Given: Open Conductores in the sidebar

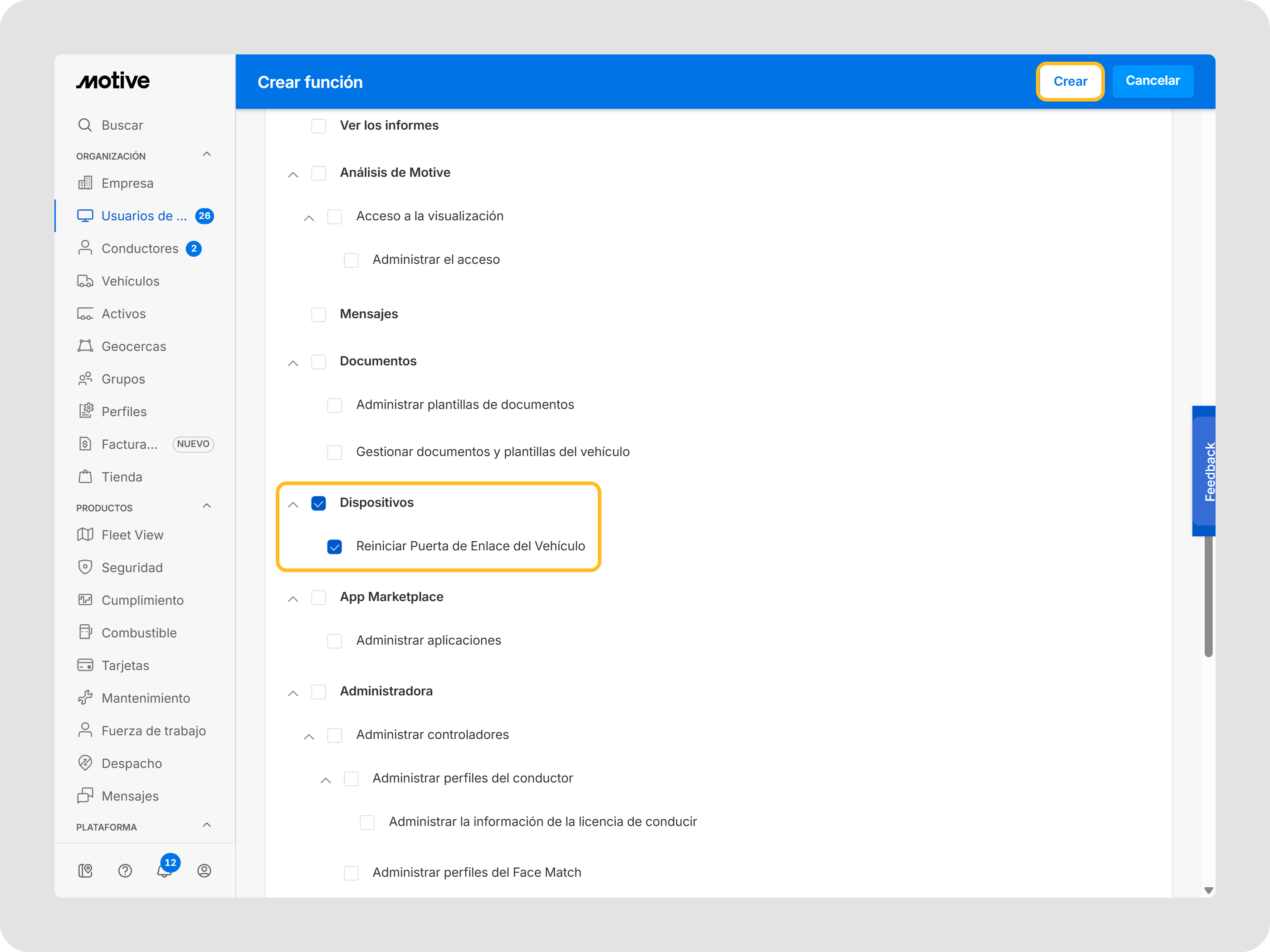Looking at the screenshot, I should (x=140, y=248).
